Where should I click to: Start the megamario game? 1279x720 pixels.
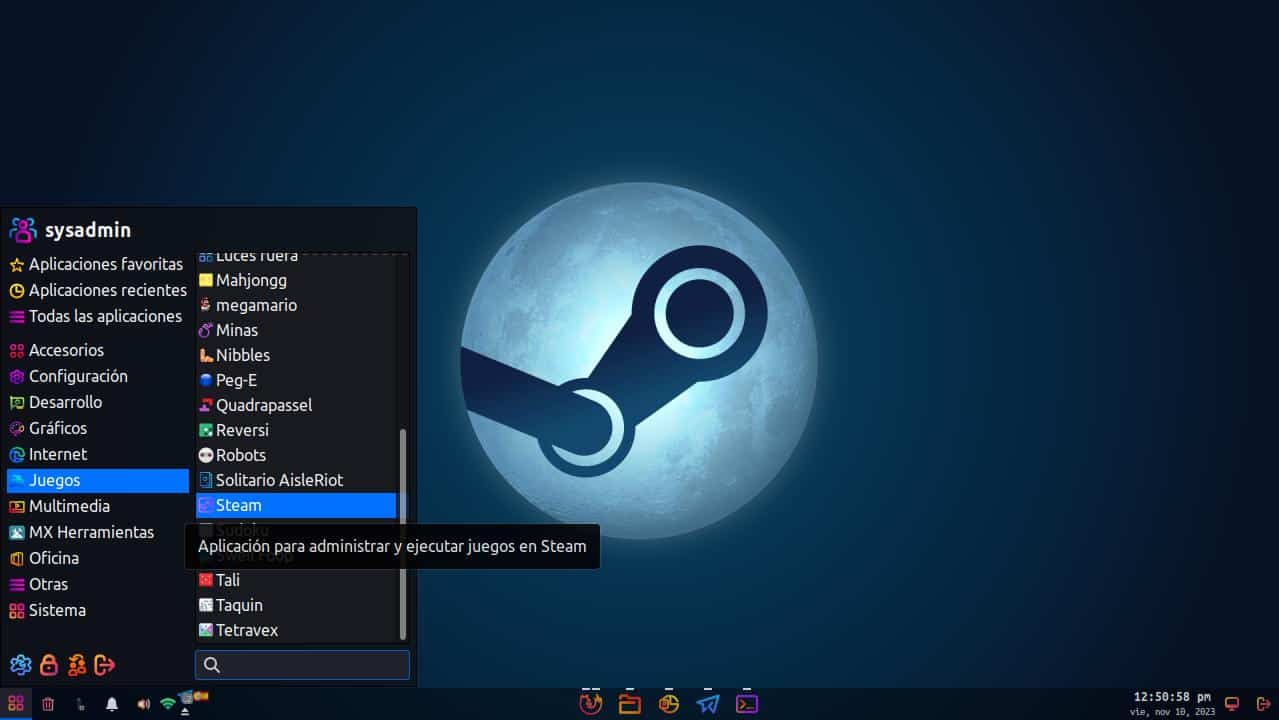pos(296,305)
